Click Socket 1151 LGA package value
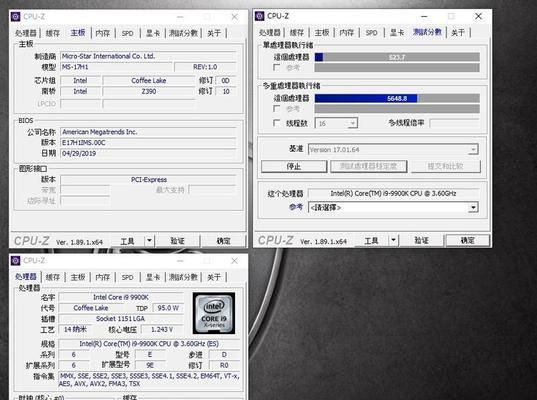Image resolution: width=537 pixels, height=400 pixels. click(x=121, y=318)
